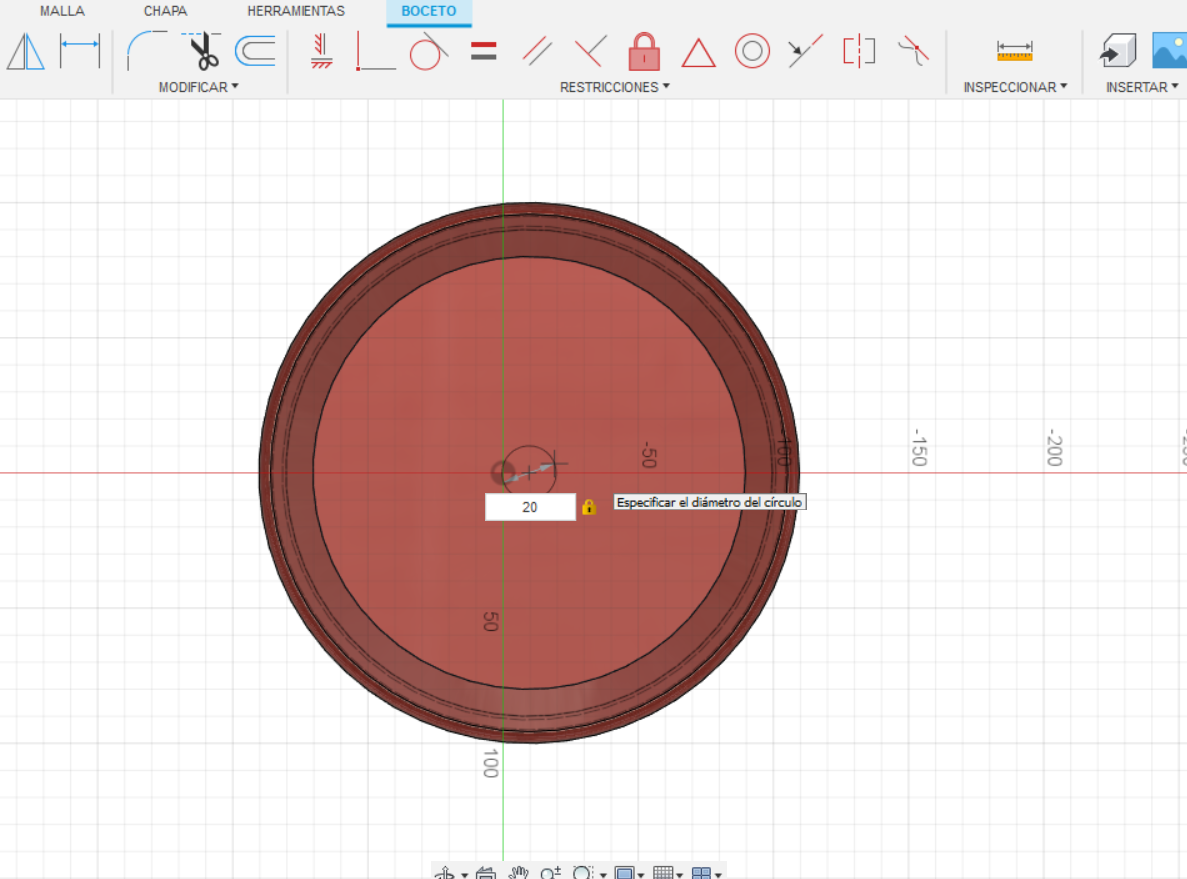Screen dimensions: 1187x879
Task: Click the Insert Derive icon
Action: (1118, 51)
